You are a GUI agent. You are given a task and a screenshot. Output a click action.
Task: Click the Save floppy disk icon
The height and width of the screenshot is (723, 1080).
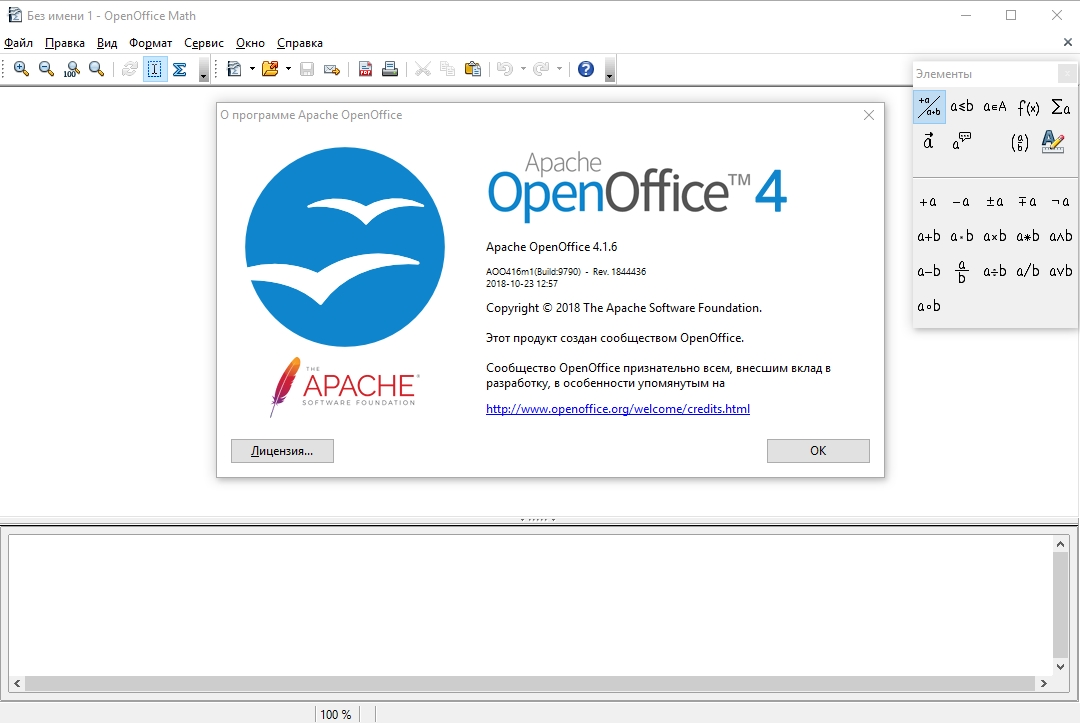307,69
